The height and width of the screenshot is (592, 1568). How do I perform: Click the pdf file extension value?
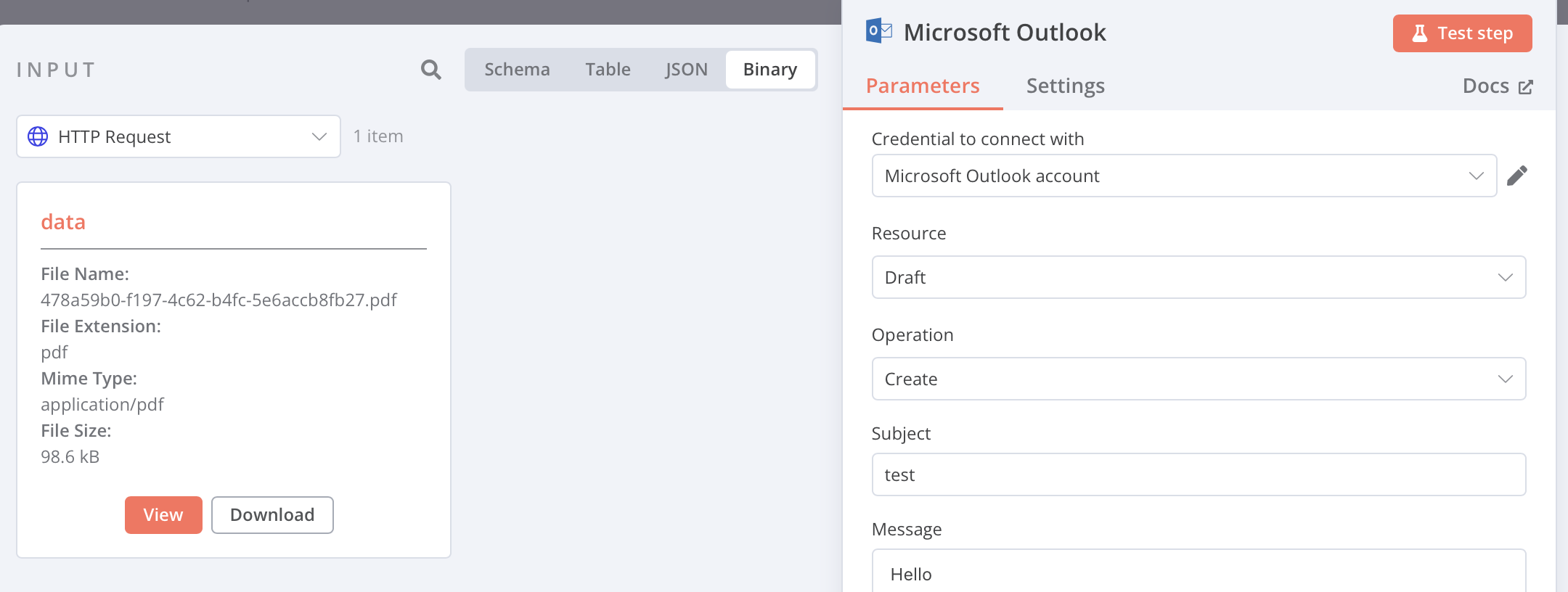54,353
